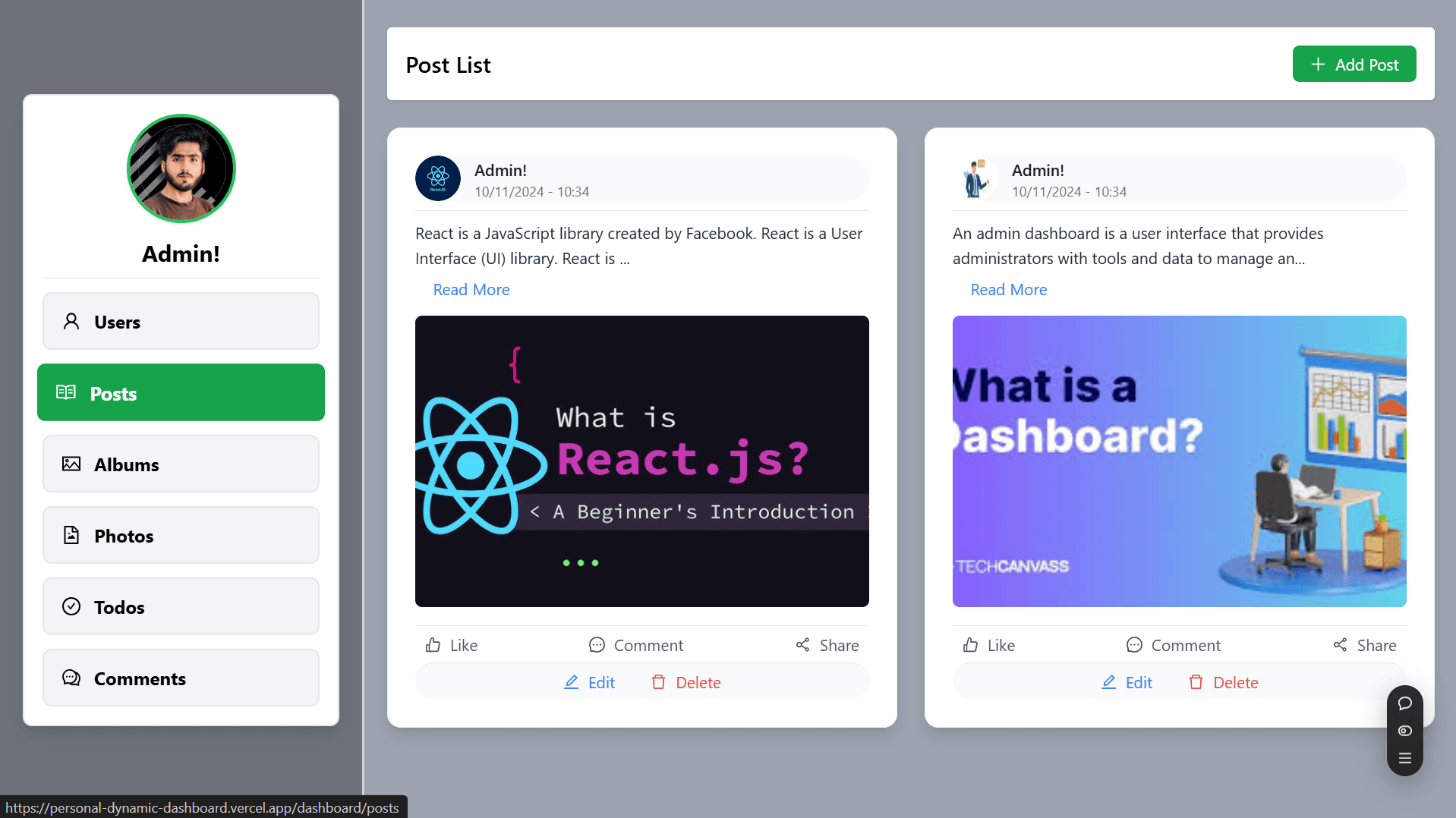Click the Admin! author name on React post

(x=500, y=170)
